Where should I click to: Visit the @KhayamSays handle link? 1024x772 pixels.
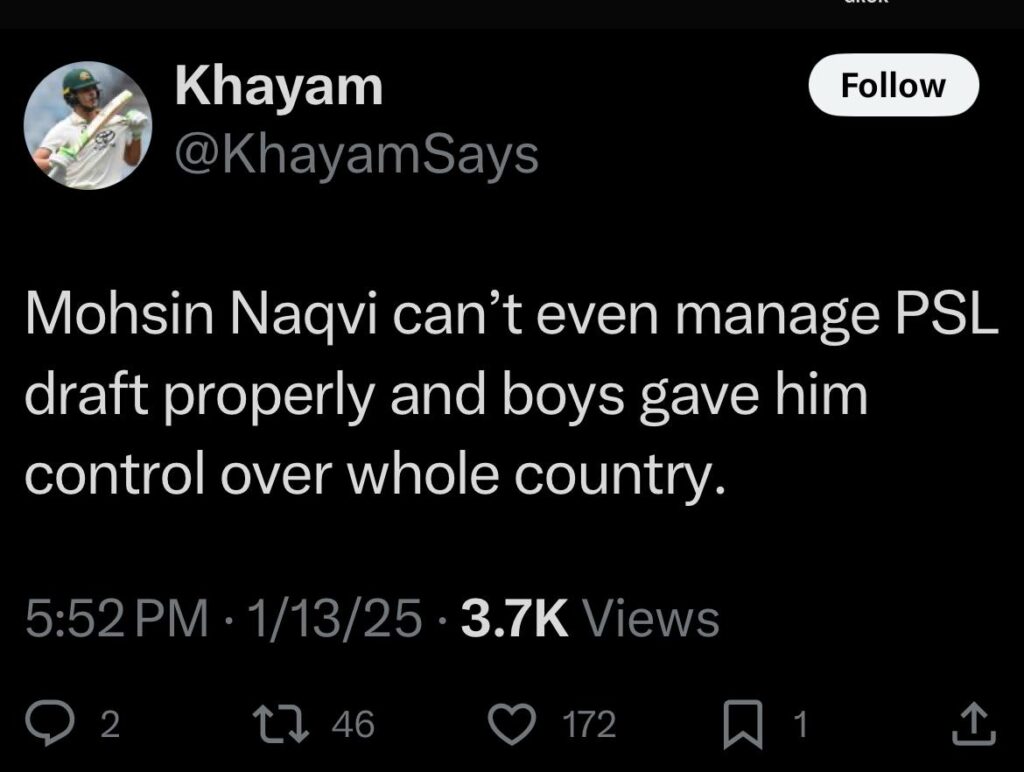[356, 155]
